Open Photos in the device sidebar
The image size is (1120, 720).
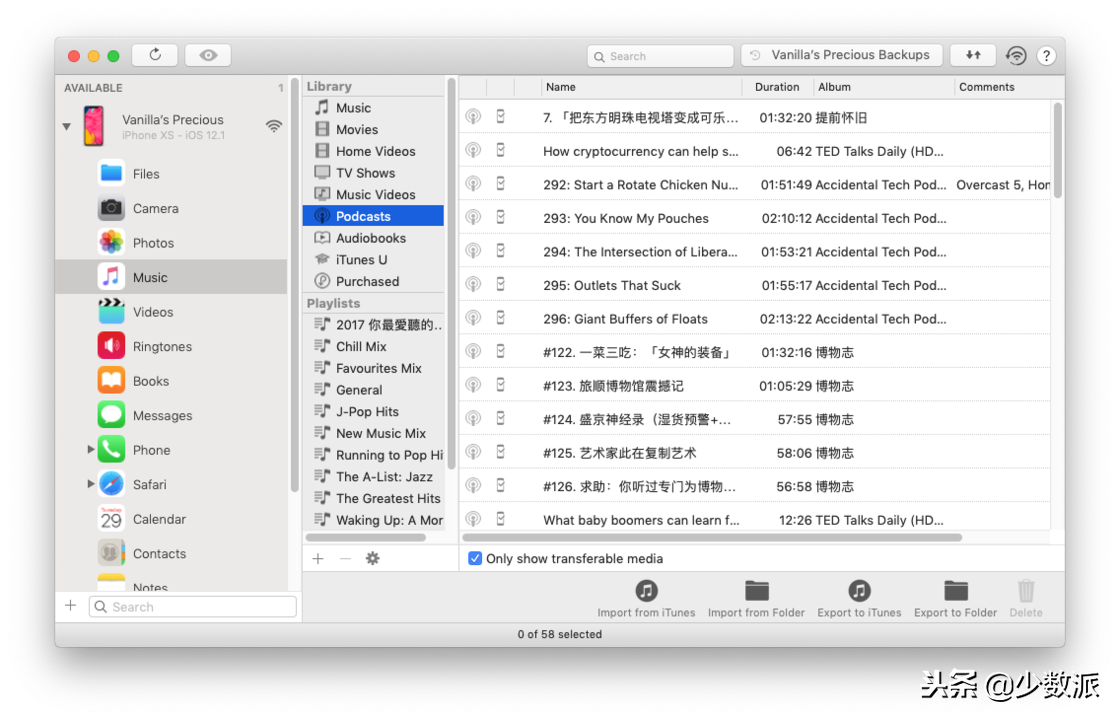[x=171, y=243]
